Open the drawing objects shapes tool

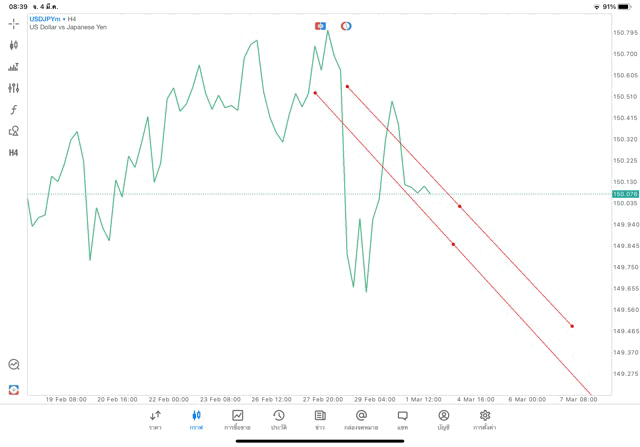[x=14, y=131]
